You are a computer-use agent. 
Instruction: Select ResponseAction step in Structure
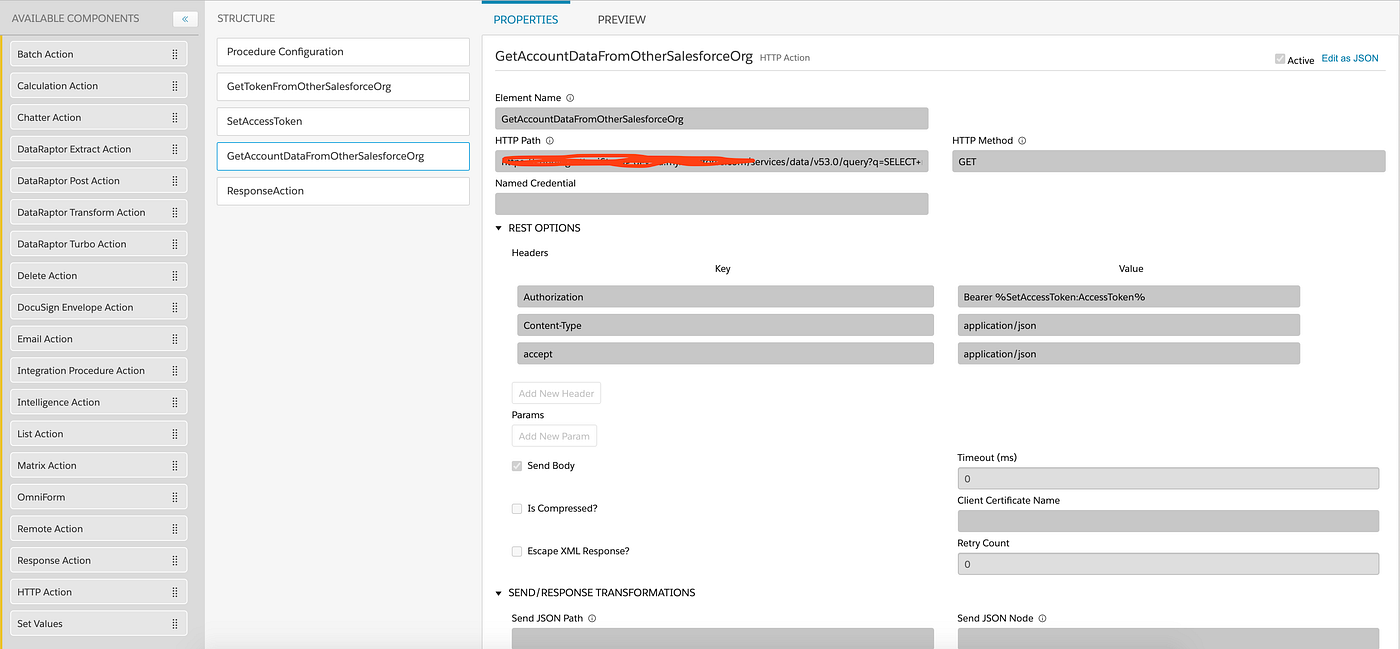tap(342, 191)
